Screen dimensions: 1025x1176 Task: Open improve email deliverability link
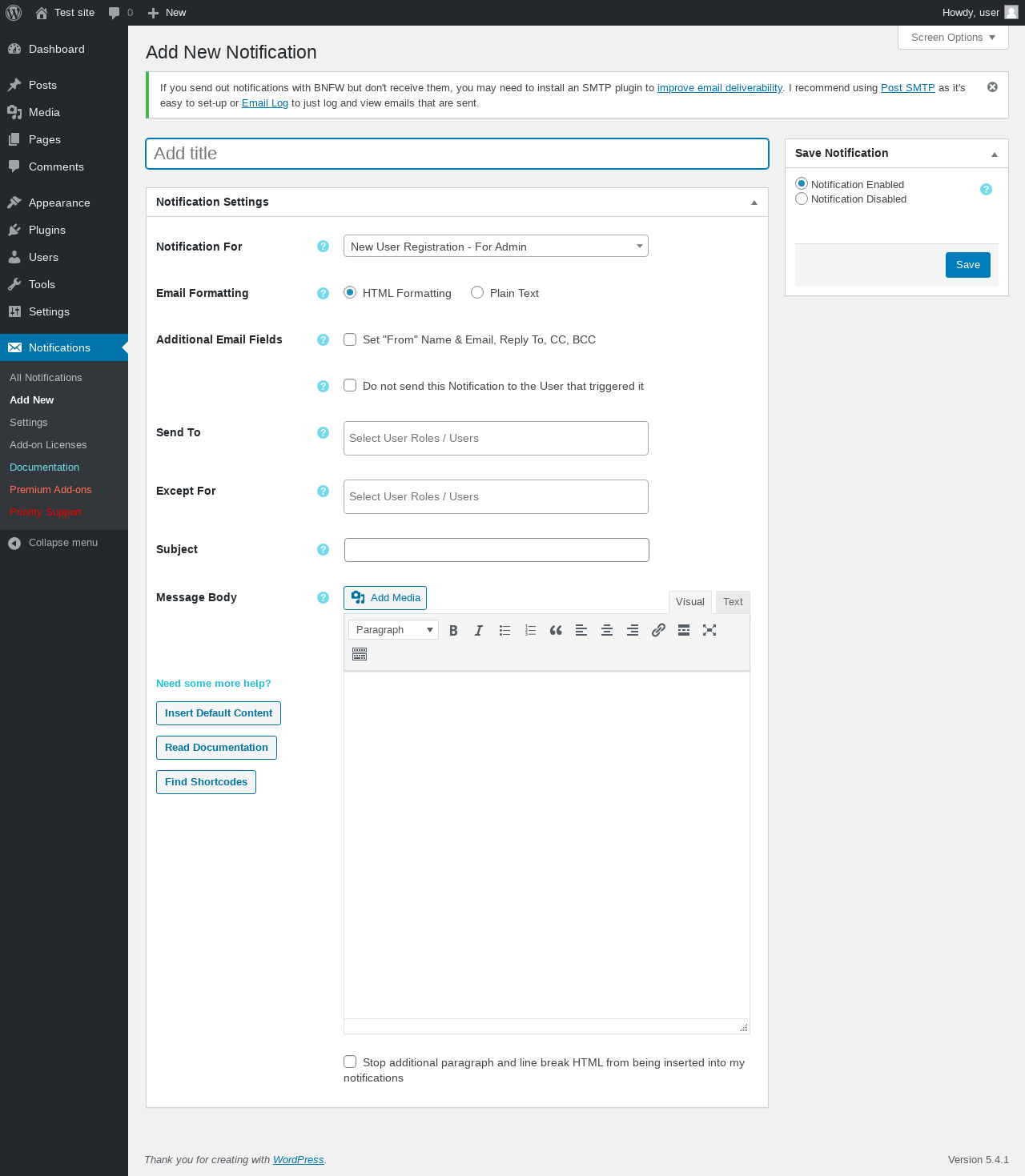[720, 88]
